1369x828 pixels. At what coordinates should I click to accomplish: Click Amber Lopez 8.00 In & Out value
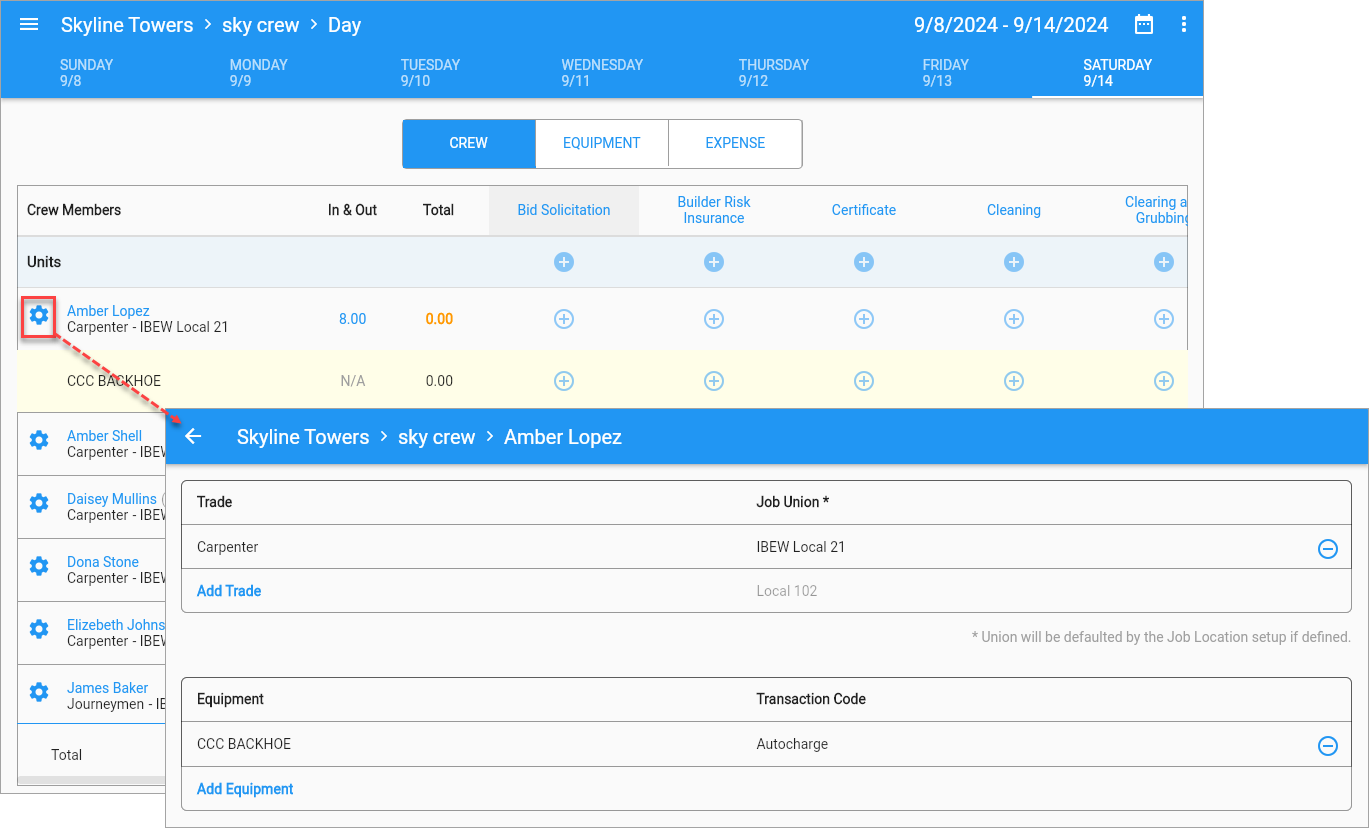(x=353, y=319)
